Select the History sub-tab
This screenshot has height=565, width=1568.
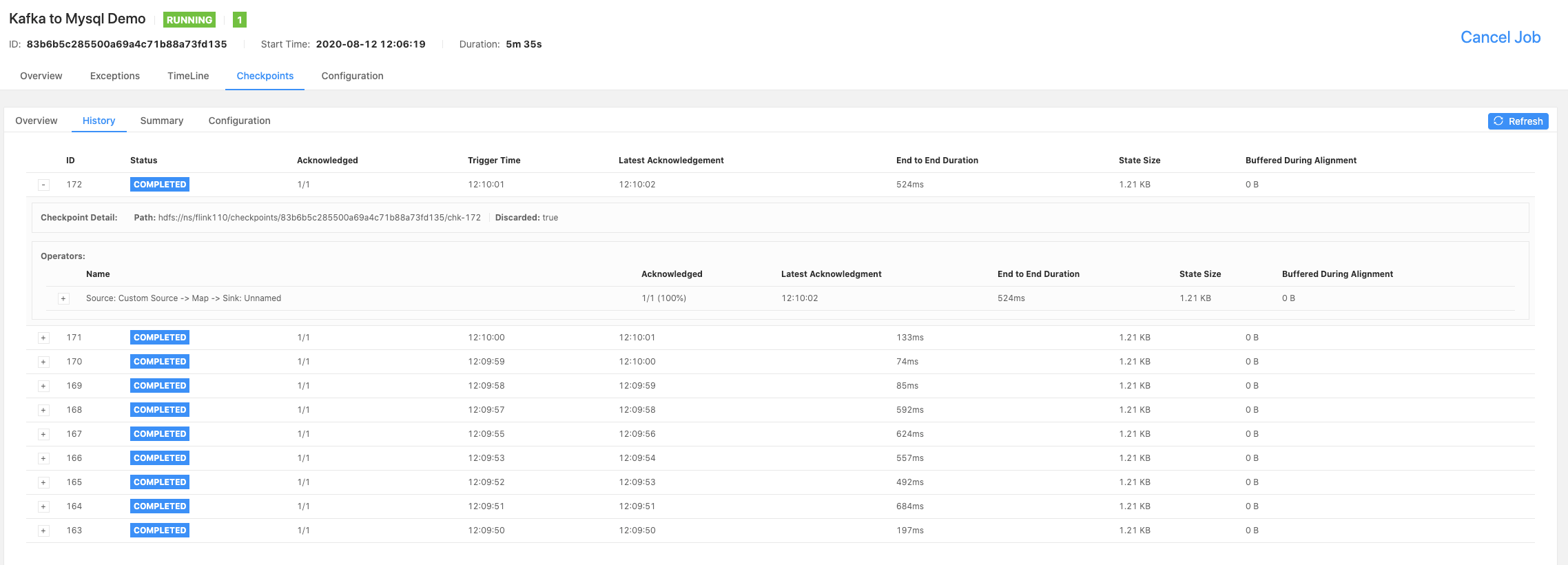pyautogui.click(x=99, y=121)
